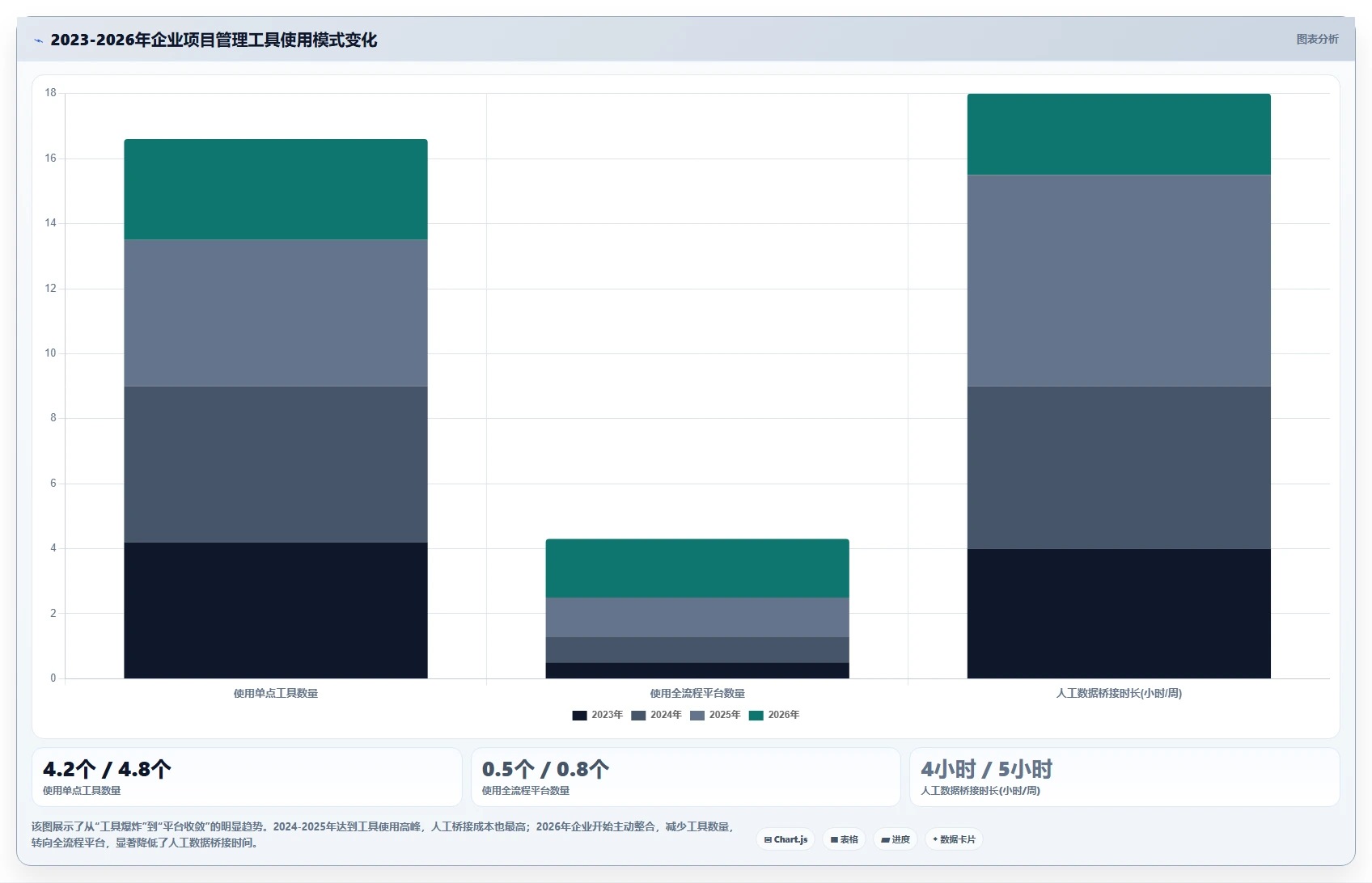Click the 4小时 / 5小时 stat card
Image resolution: width=1372 pixels, height=883 pixels.
pos(1124,777)
